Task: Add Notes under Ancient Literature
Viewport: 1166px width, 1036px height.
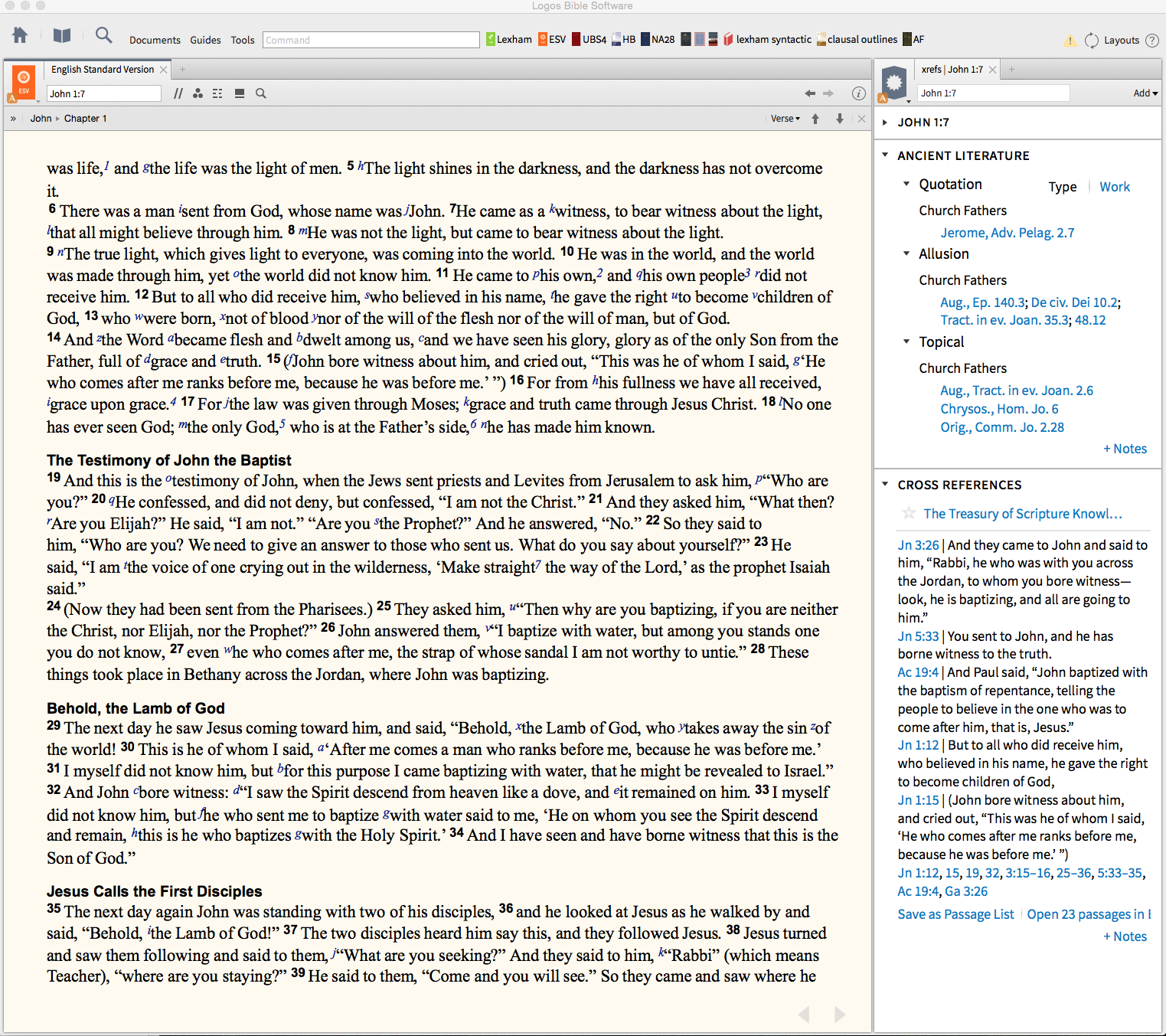Action: (1125, 449)
